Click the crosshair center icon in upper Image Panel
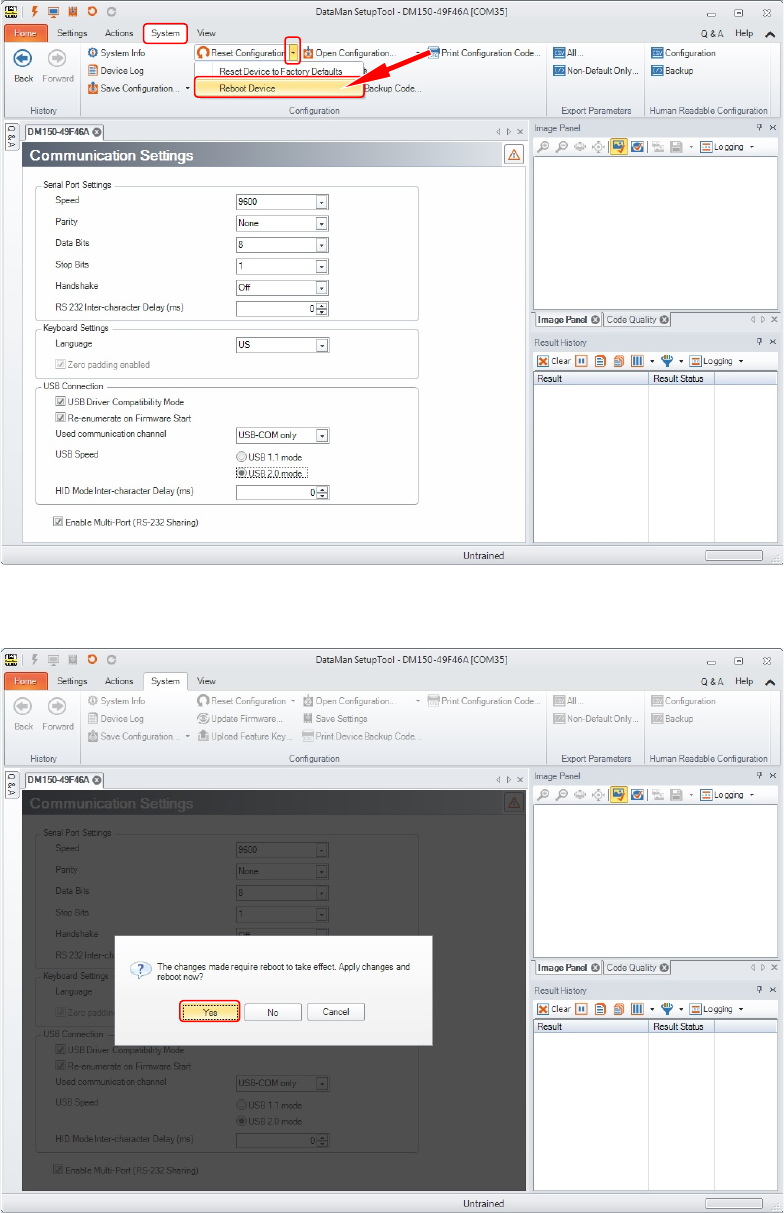 (599, 147)
